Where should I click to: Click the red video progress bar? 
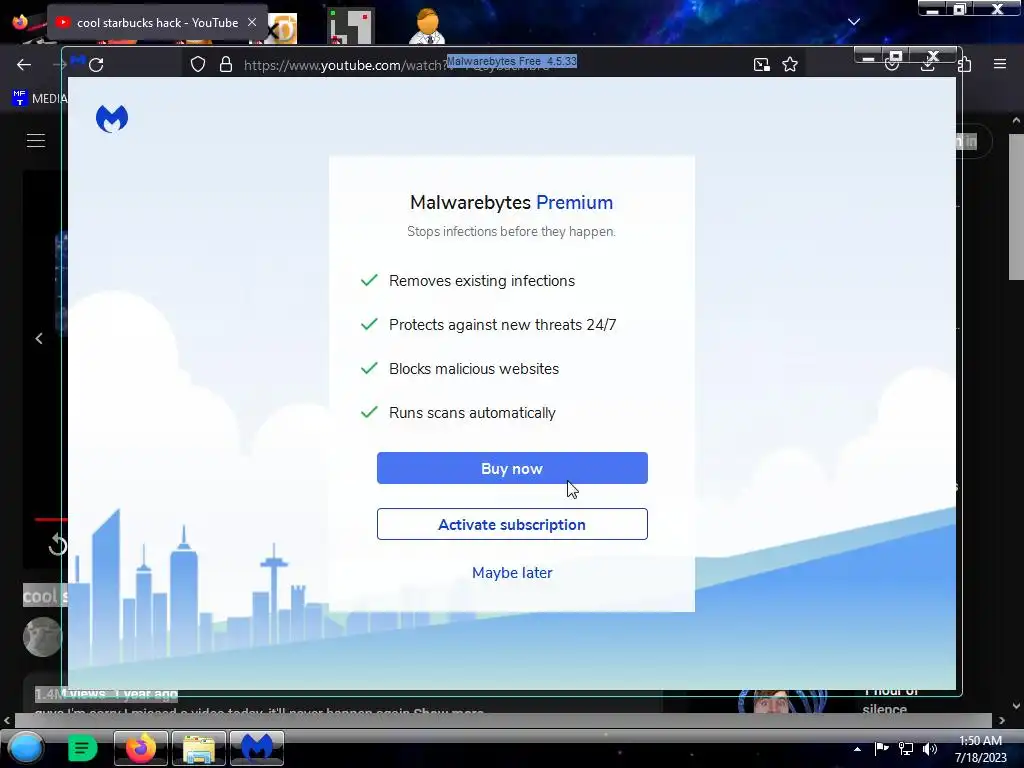click(51, 520)
